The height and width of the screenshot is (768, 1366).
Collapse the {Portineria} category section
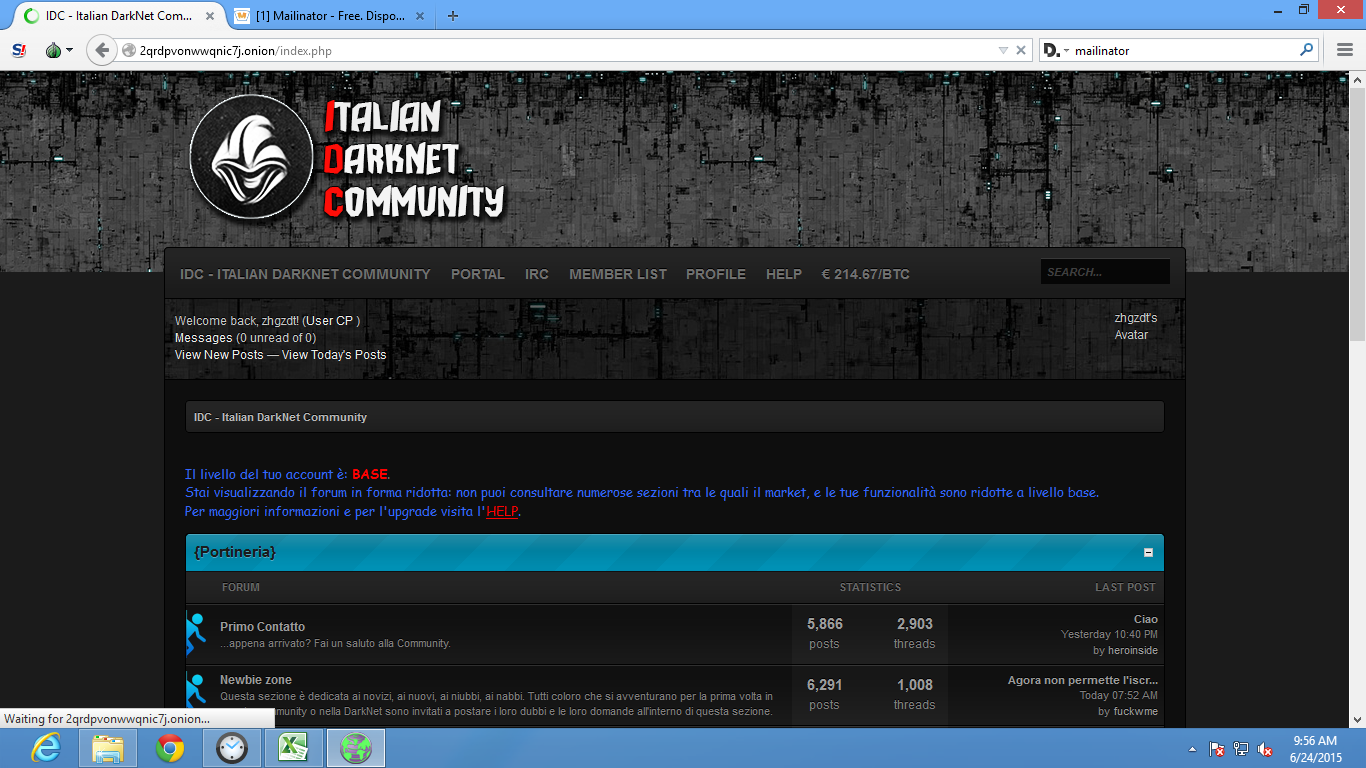pyautogui.click(x=1148, y=552)
